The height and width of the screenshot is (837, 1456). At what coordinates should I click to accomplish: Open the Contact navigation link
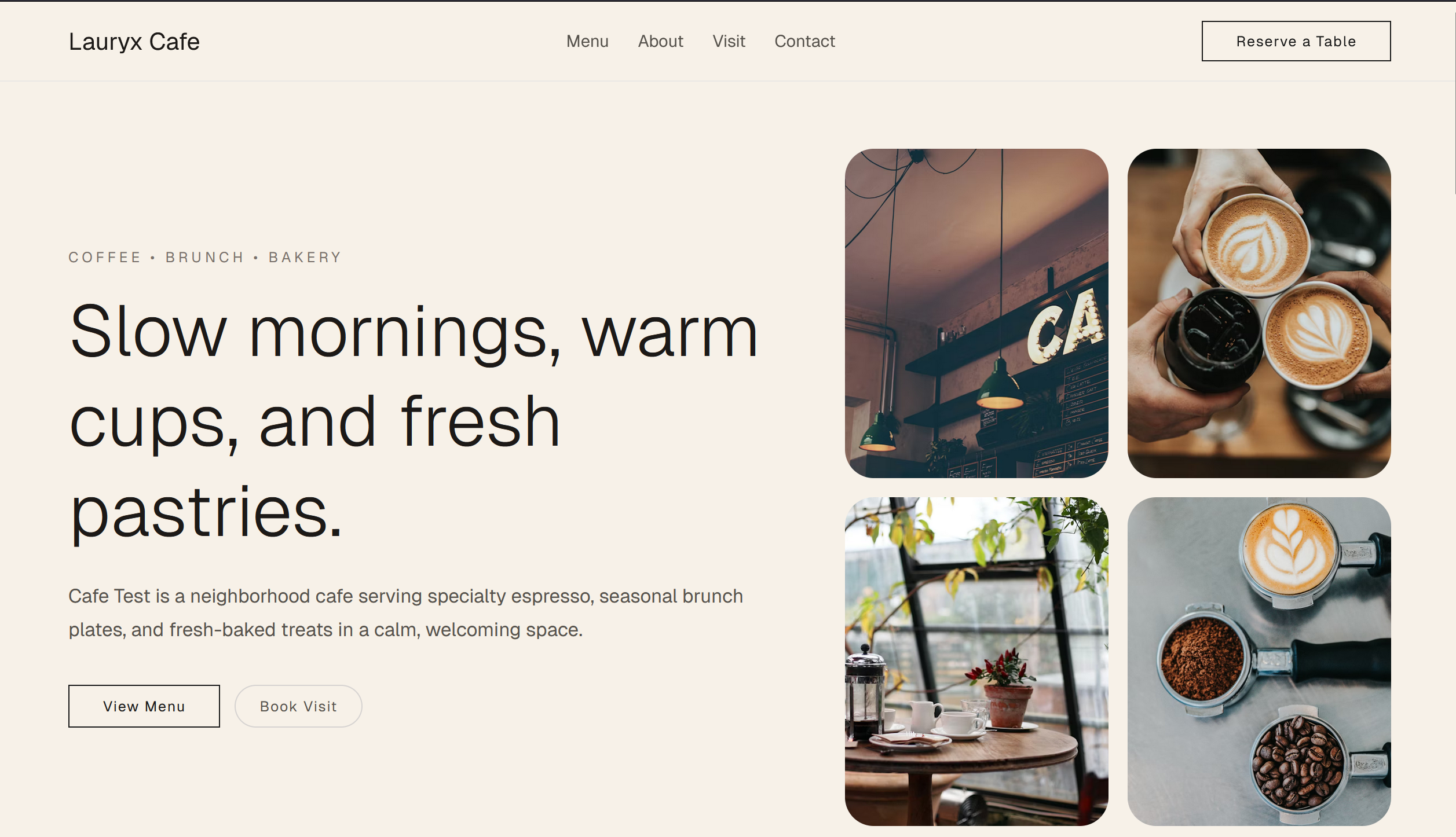pyautogui.click(x=804, y=41)
